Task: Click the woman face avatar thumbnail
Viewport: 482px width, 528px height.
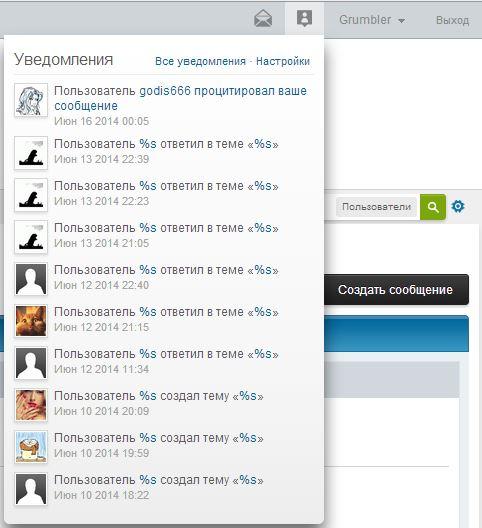Action: [x=31, y=405]
